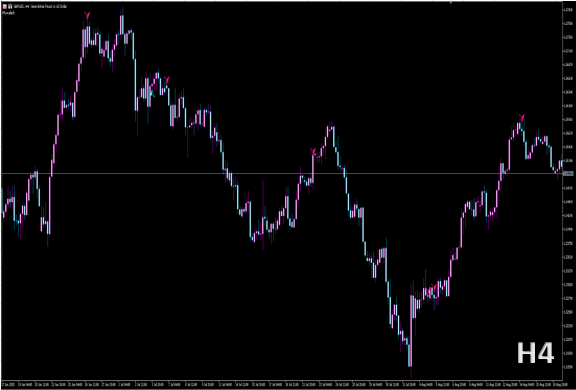Select the cyan arrow below the early July candles
The image size is (576, 390).
152,94
